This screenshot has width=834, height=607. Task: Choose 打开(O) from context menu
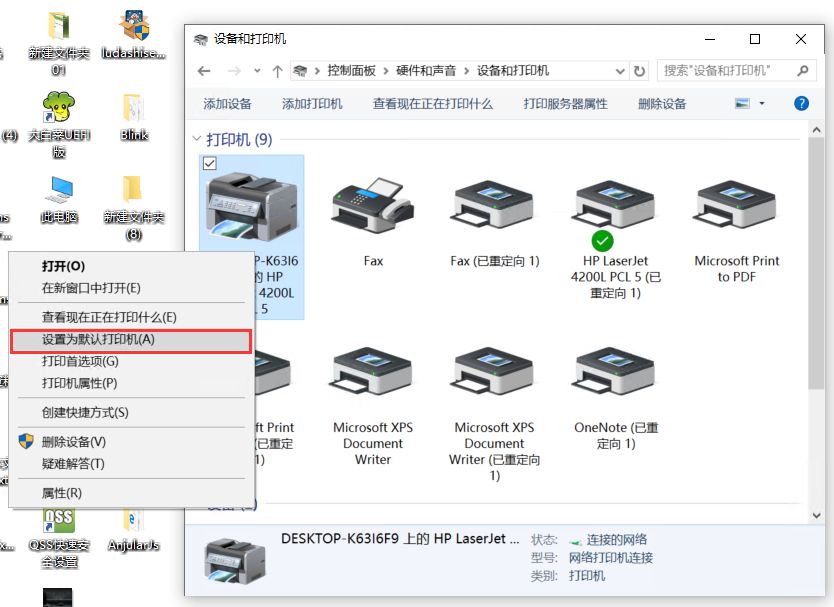(x=131, y=266)
